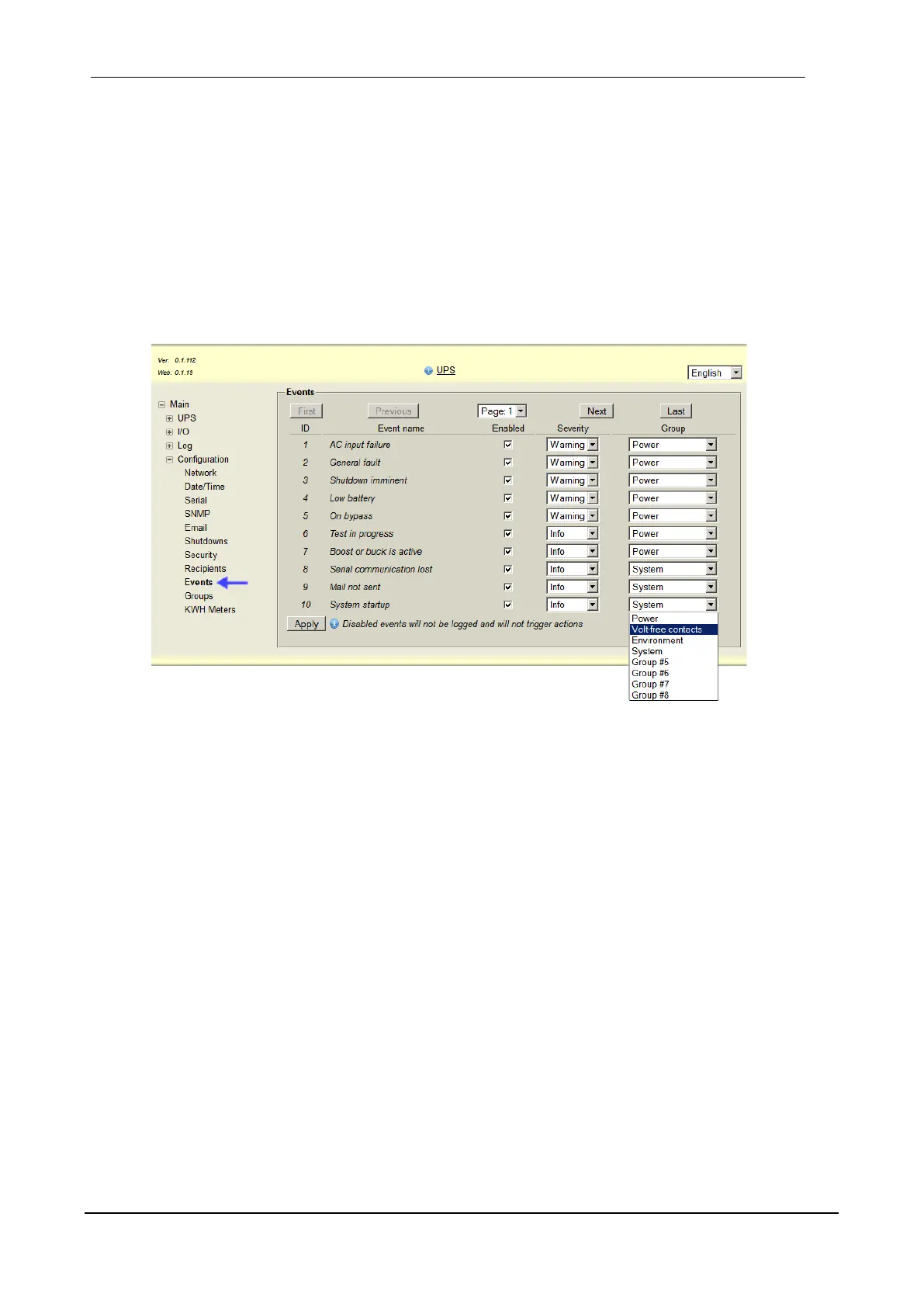
Task: Click the info icon next to Disabled events note
Action: [334, 623]
